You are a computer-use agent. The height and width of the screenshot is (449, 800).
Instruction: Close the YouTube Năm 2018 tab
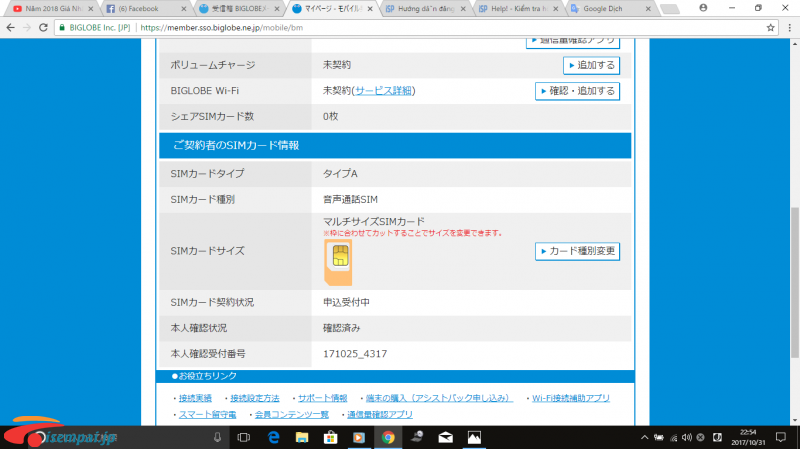[90, 9]
